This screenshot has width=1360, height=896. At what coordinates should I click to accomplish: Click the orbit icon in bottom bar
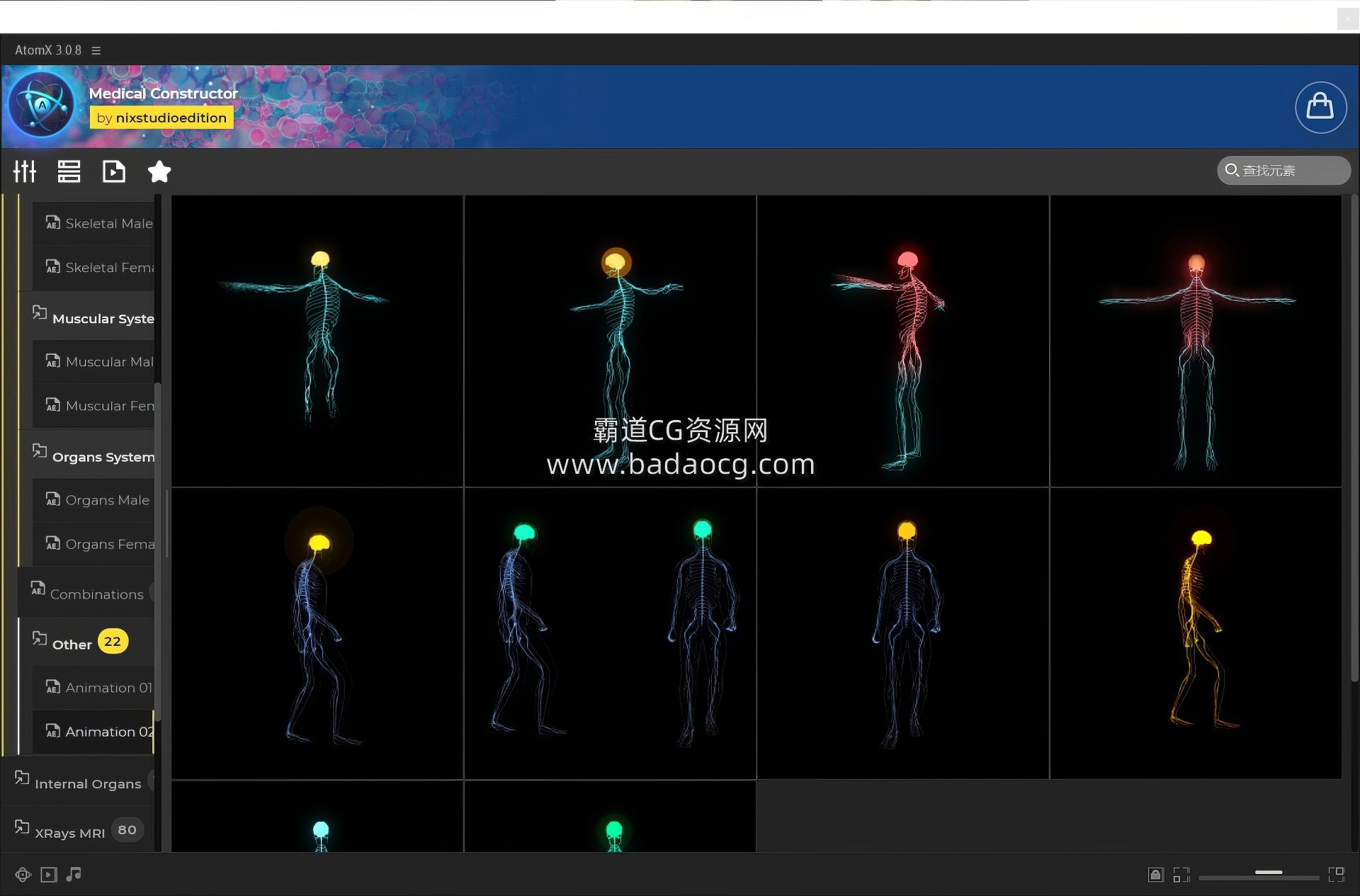[x=23, y=875]
